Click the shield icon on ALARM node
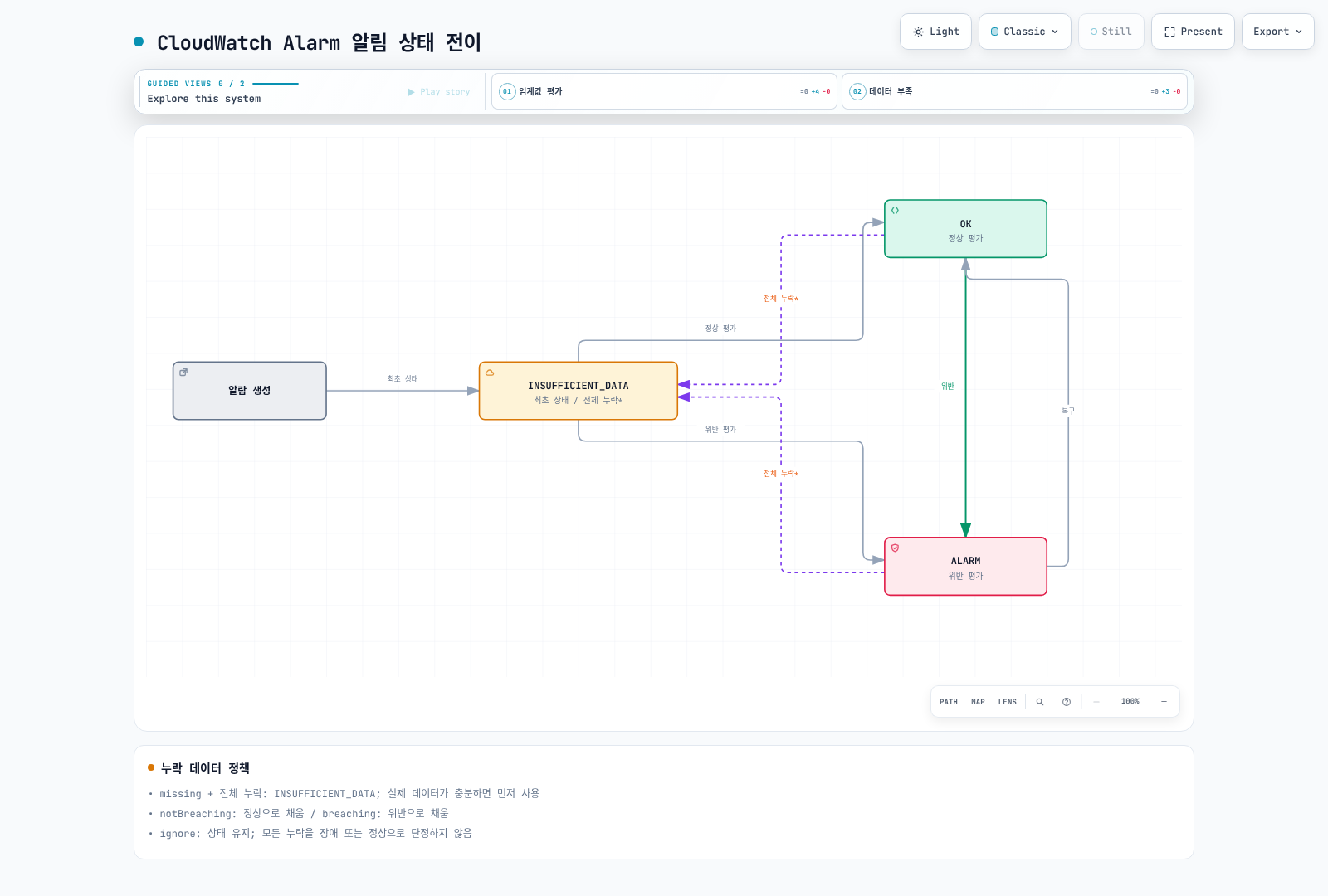Viewport: 1328px width, 896px height. (x=895, y=548)
